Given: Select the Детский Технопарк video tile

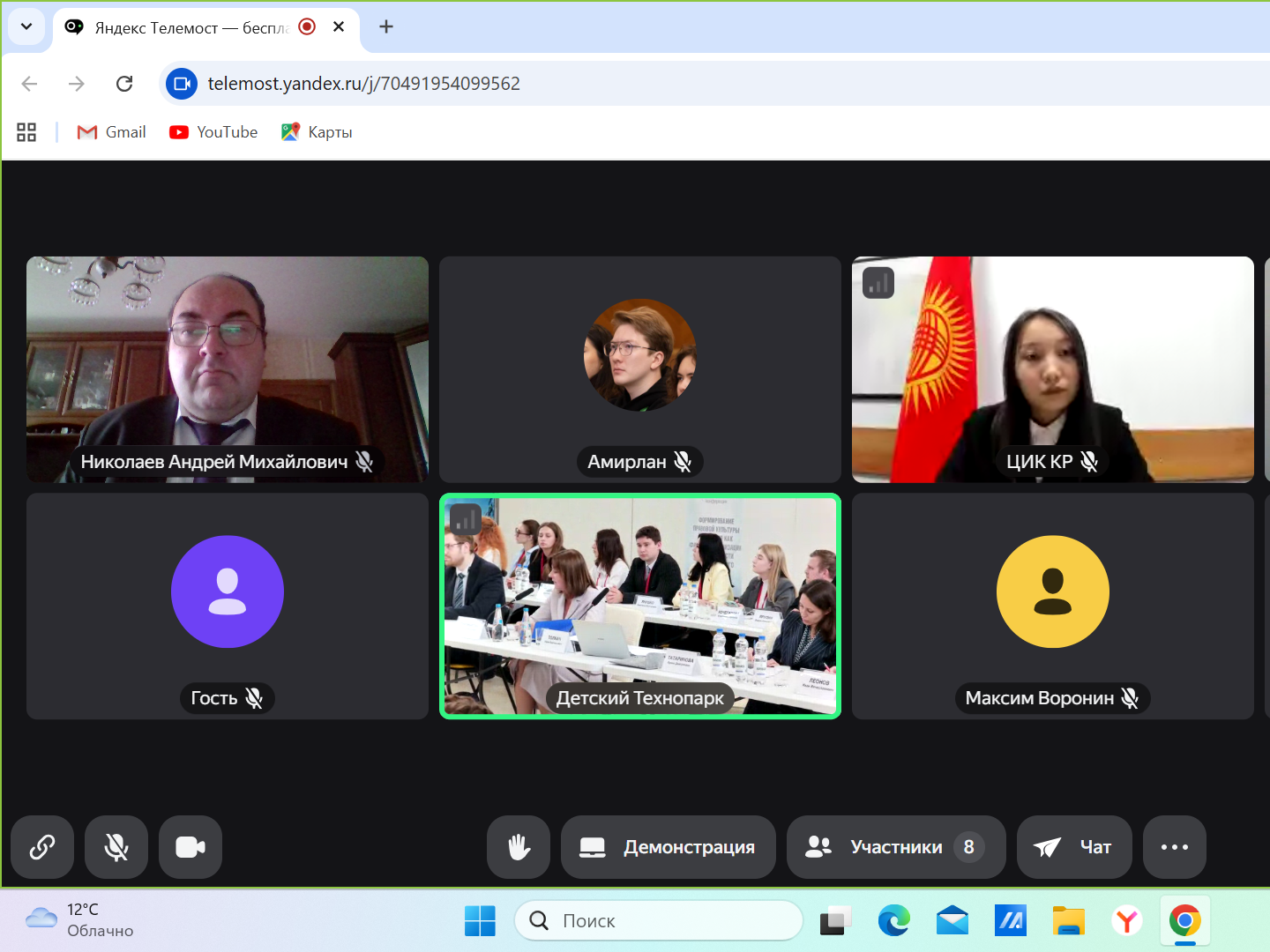Looking at the screenshot, I should tap(639, 606).
